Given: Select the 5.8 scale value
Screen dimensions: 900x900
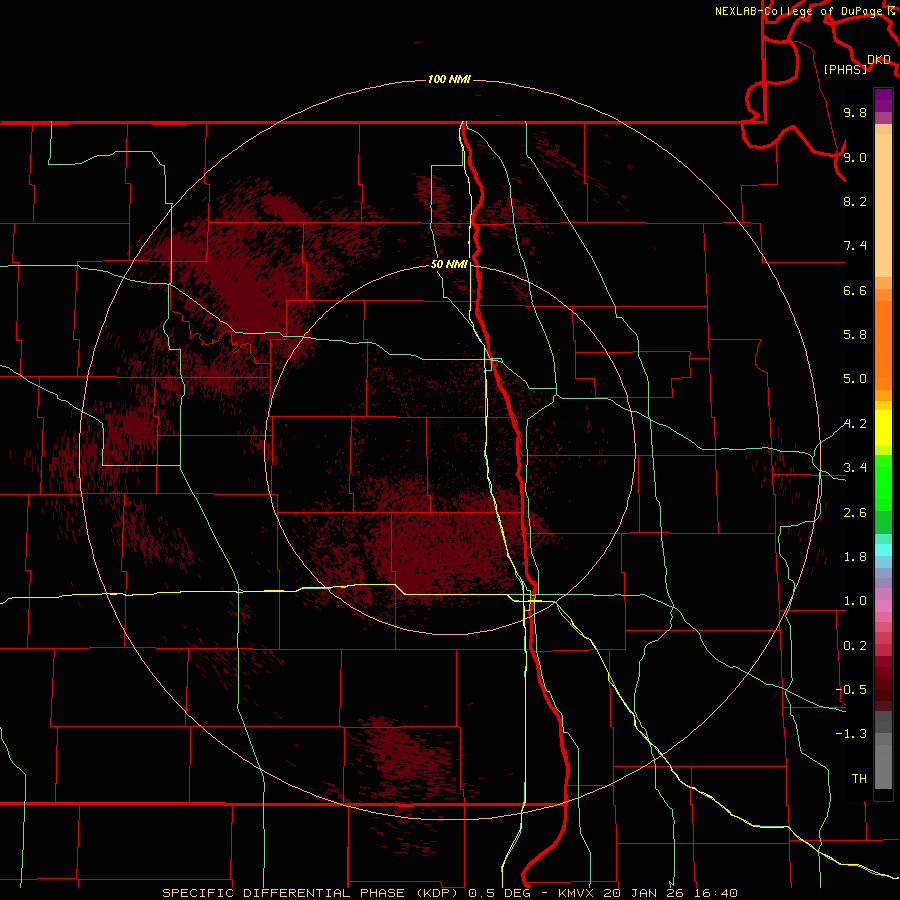Looking at the screenshot, I should [855, 335].
